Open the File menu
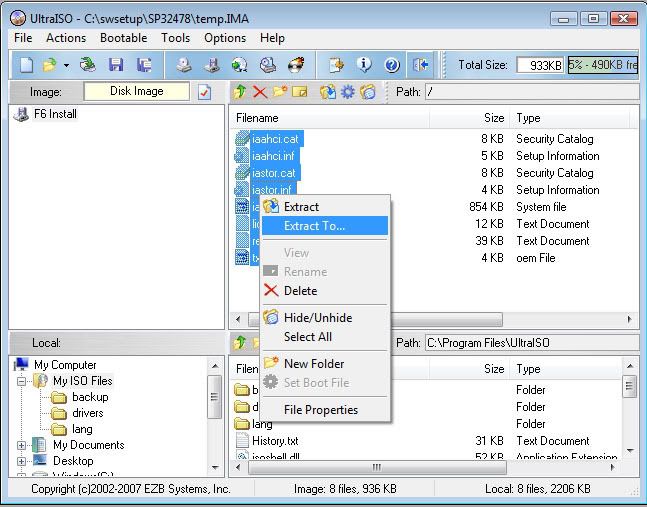 23,38
